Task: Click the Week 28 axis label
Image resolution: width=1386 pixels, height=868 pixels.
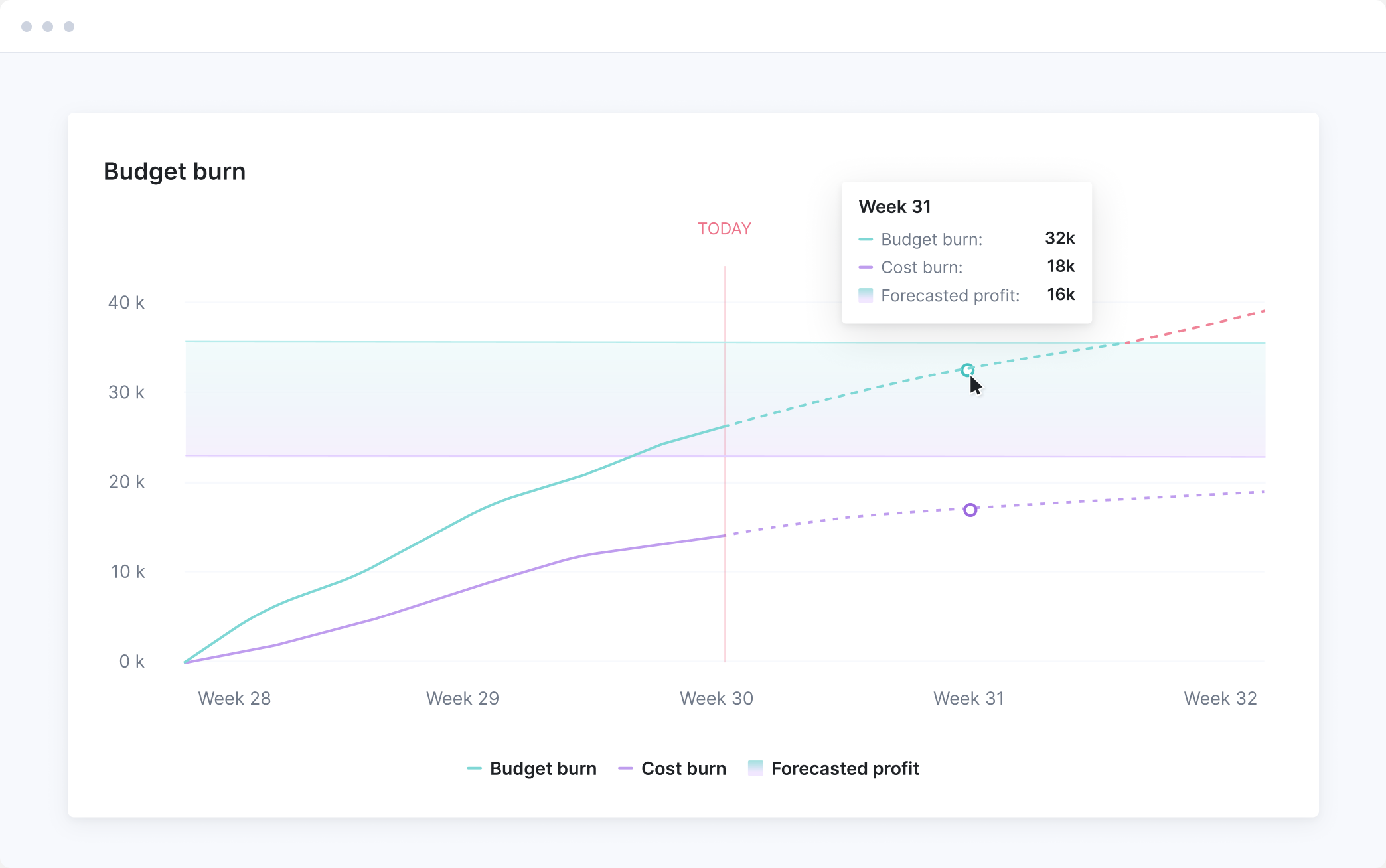Action: pos(234,698)
